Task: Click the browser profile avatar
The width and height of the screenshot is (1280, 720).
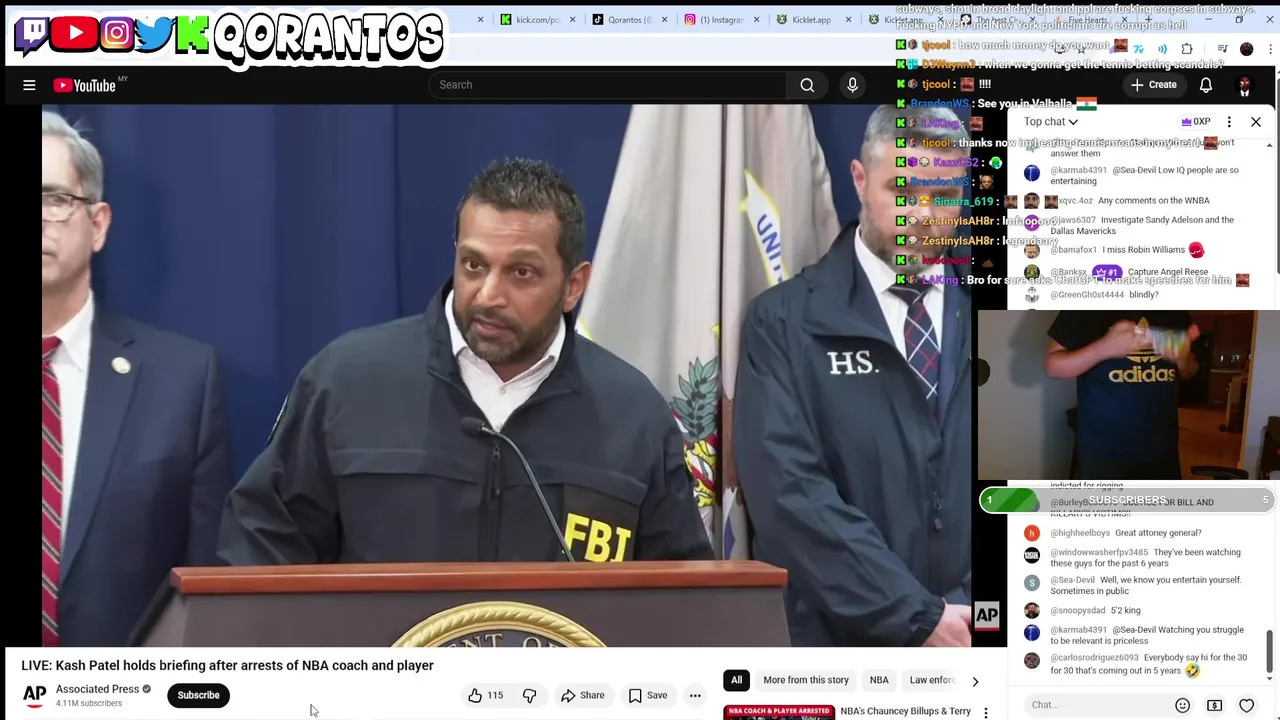Action: coord(1246,49)
